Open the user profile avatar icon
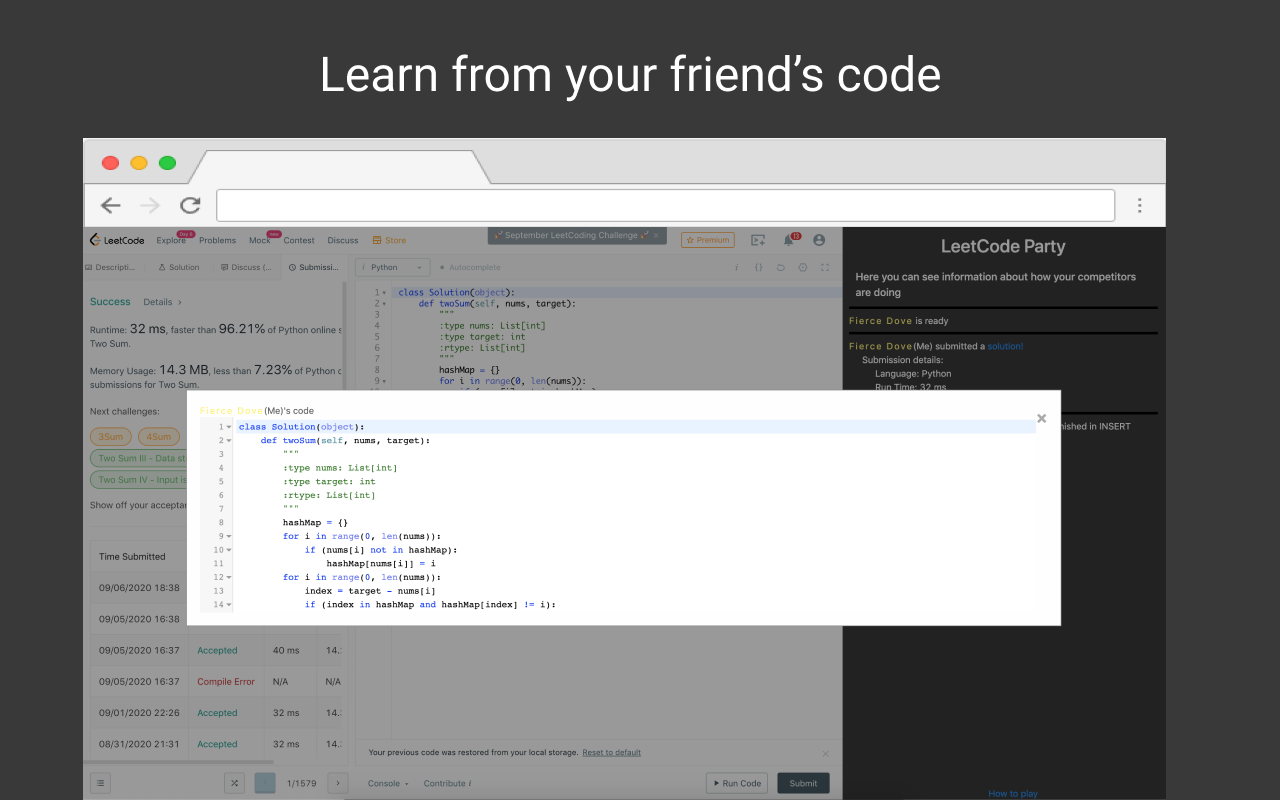Viewport: 1280px width, 800px height. pos(819,240)
